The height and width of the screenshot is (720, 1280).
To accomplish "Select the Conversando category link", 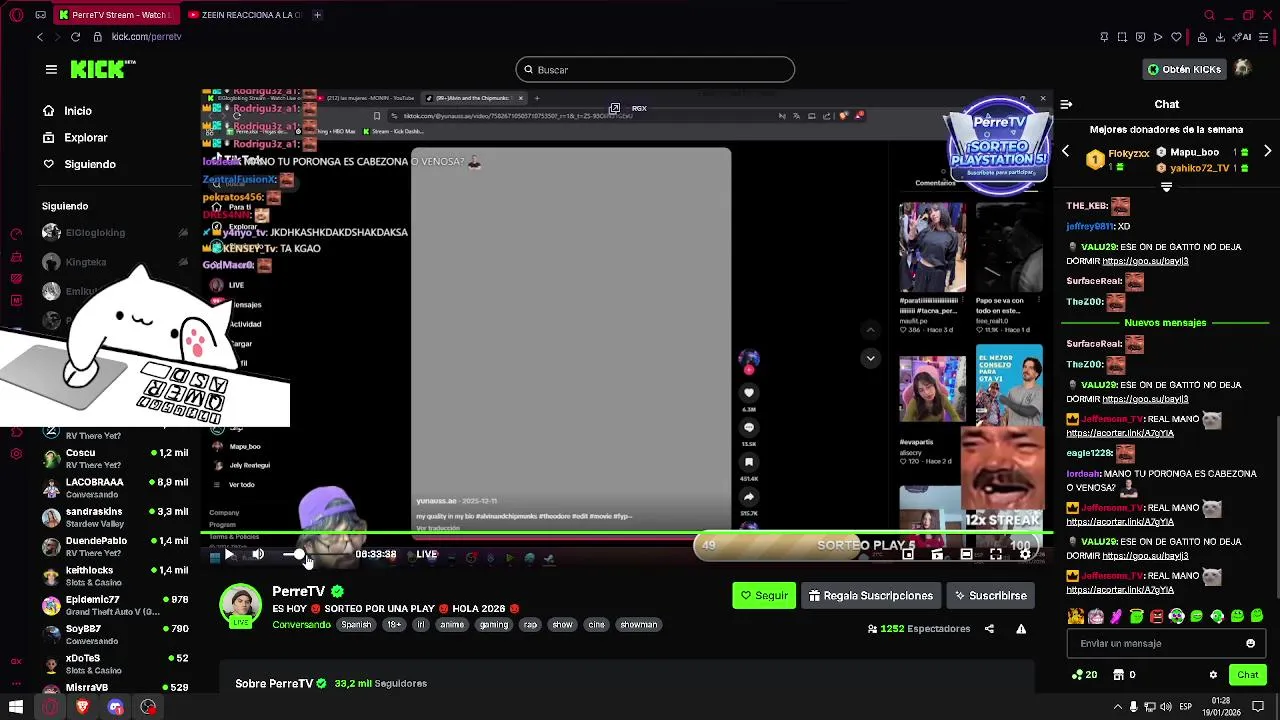I will pyautogui.click(x=301, y=625).
